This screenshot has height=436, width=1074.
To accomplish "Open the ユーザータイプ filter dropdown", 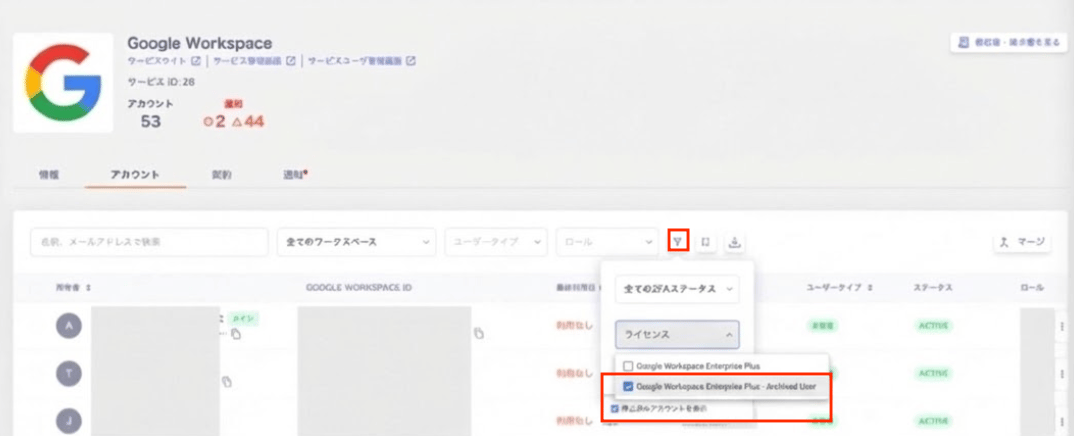I will click(x=496, y=242).
